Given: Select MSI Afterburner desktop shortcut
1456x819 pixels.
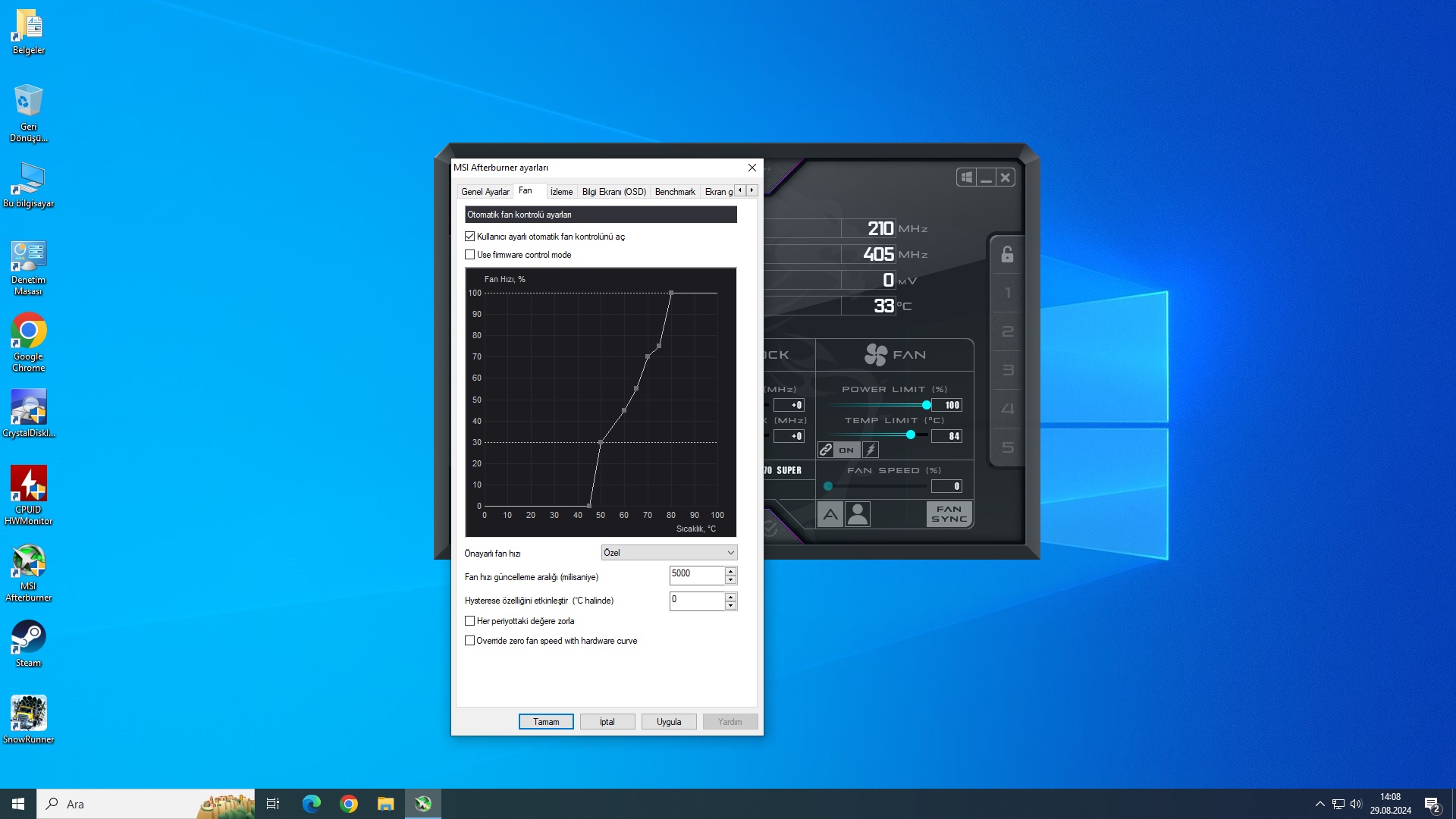Looking at the screenshot, I should 28,573.
